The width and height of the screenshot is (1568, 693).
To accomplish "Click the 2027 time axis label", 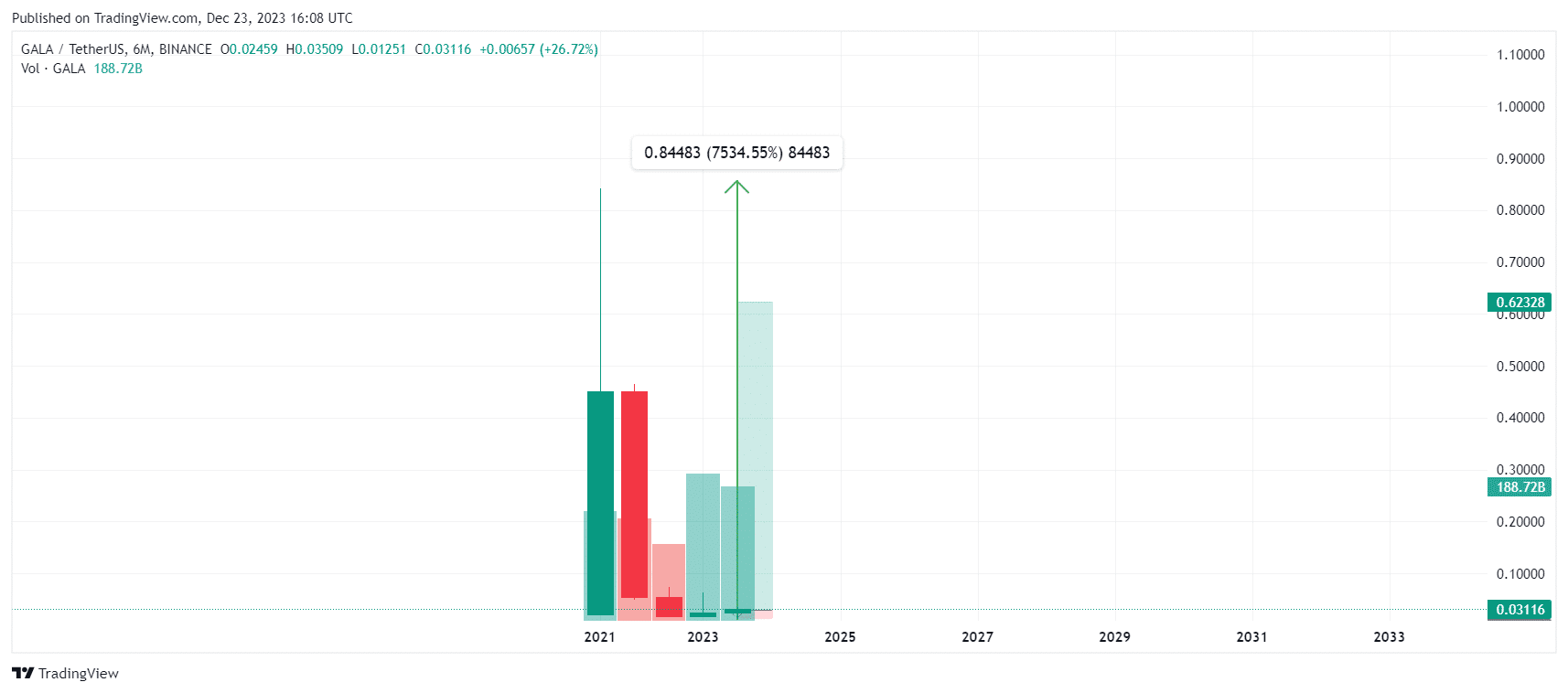I will pyautogui.click(x=977, y=637).
